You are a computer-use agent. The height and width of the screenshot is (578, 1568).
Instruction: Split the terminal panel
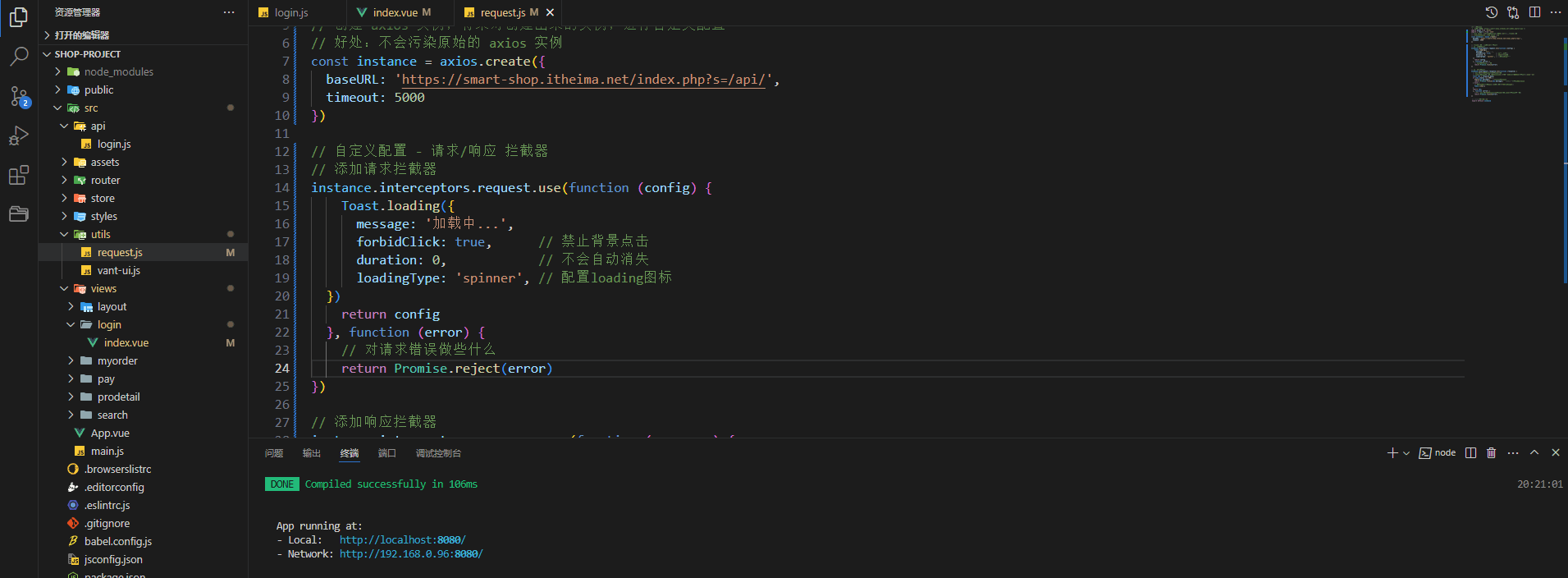tap(1471, 452)
